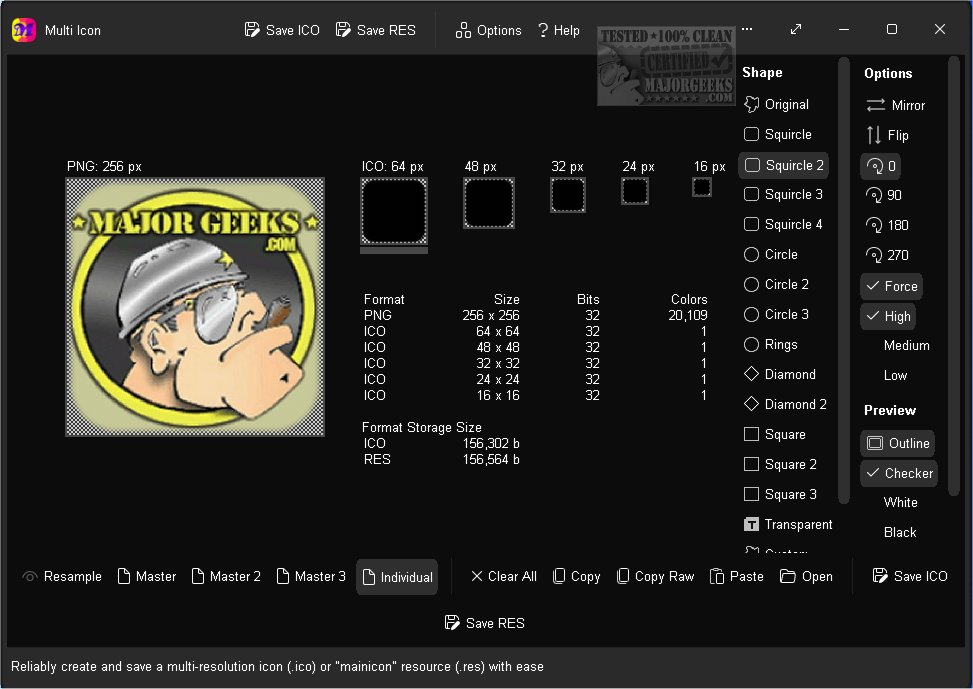Click the bottom Save RES button
The image size is (973, 689).
point(485,623)
